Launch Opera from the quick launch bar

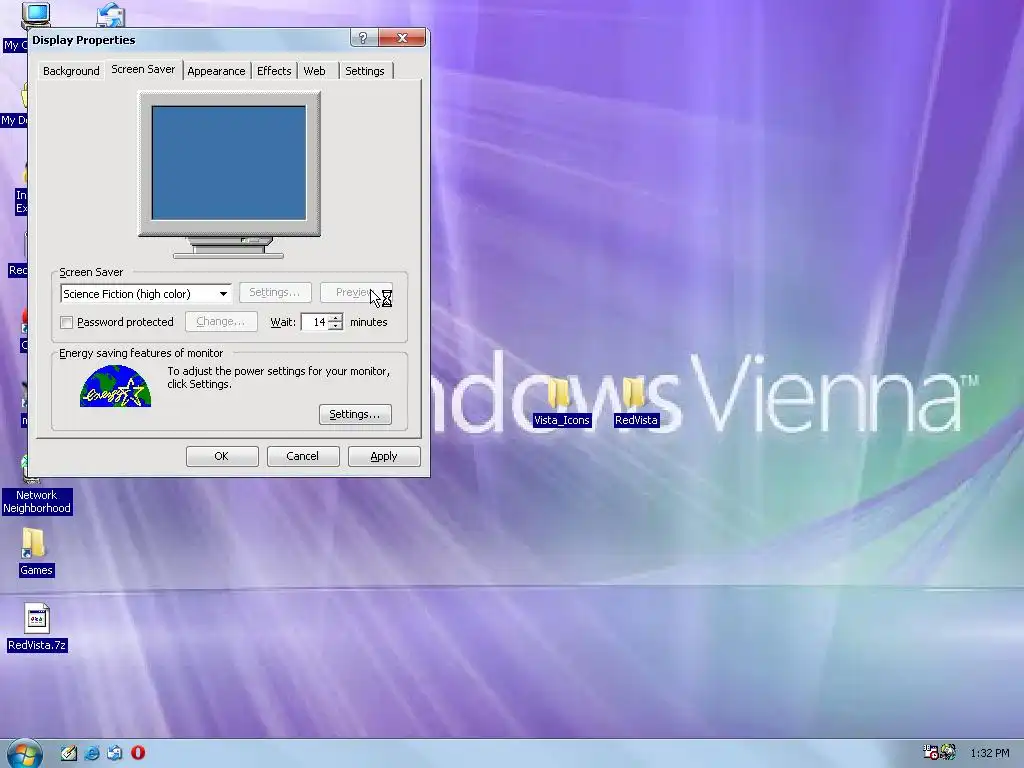click(138, 753)
